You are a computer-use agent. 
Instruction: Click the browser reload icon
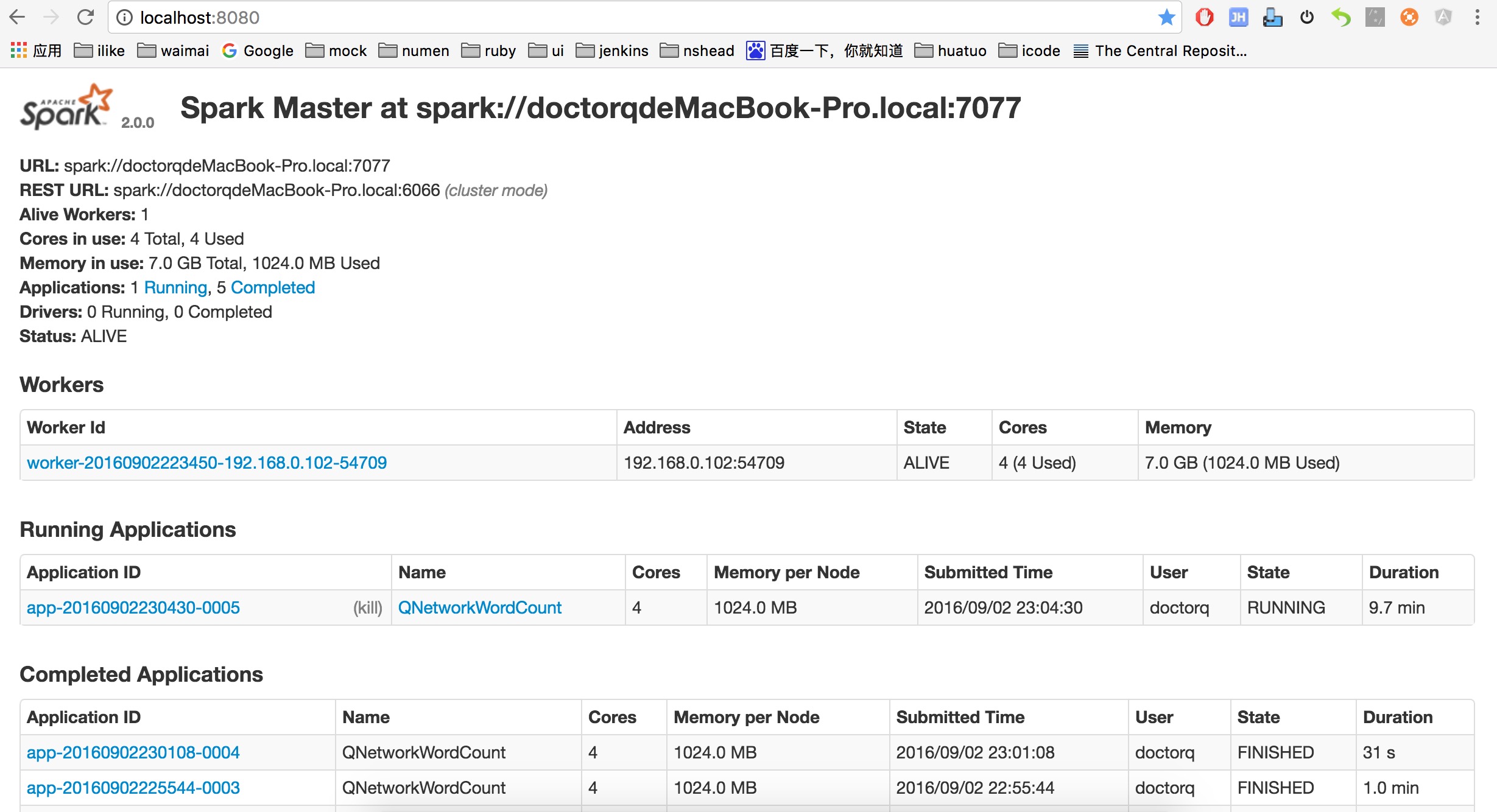85,17
